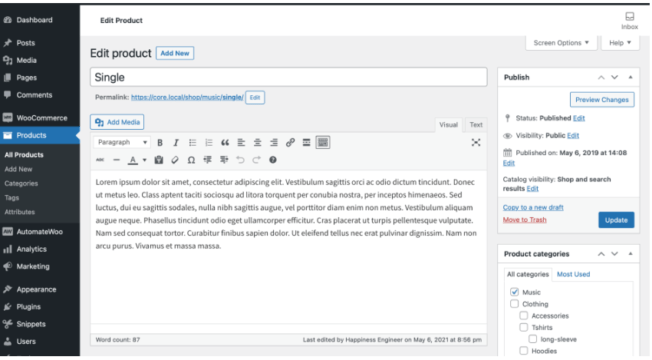Open Analytics in sidebar menu
This screenshot has height=360, width=652.
tap(40, 249)
